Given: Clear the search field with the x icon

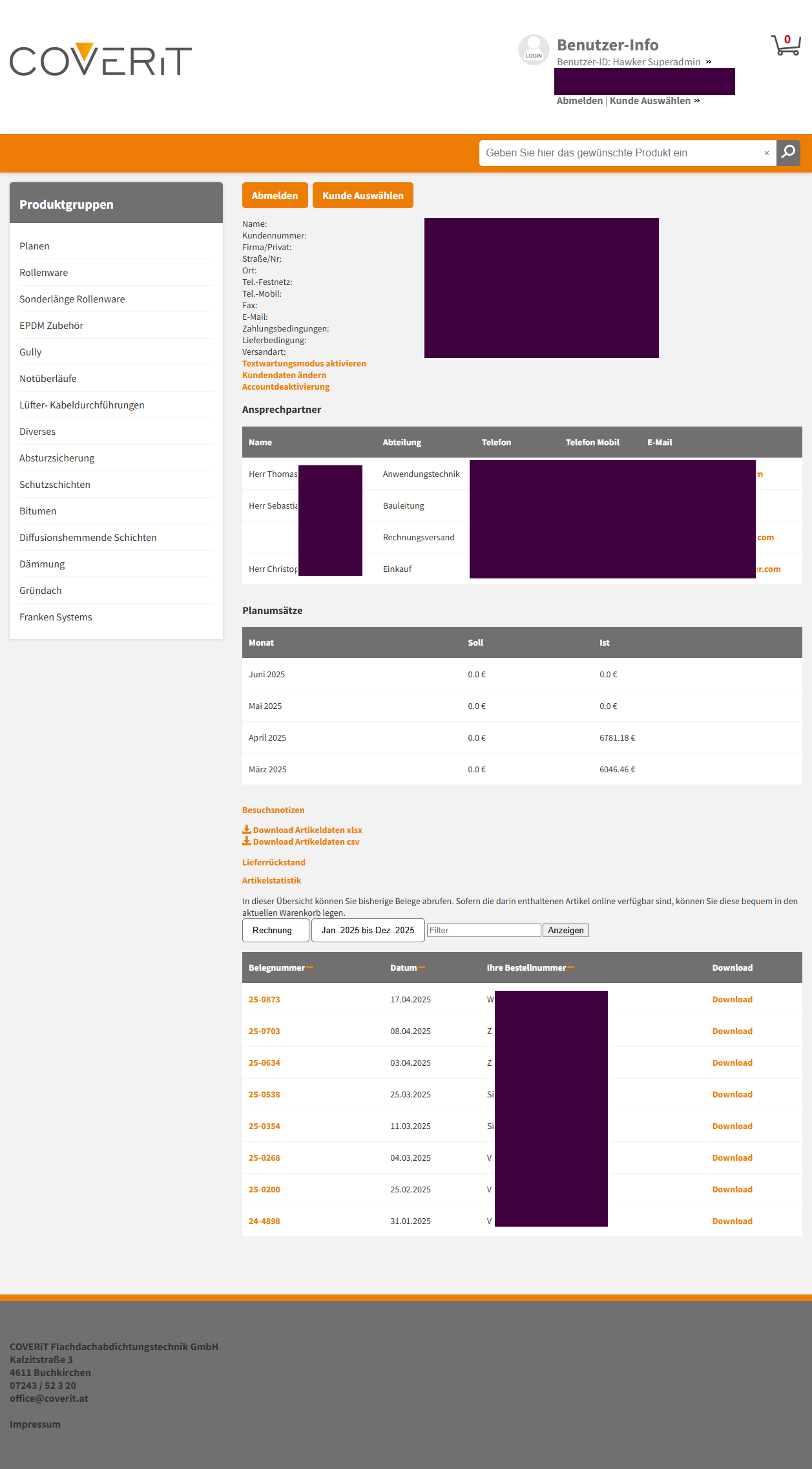Looking at the screenshot, I should tap(767, 153).
